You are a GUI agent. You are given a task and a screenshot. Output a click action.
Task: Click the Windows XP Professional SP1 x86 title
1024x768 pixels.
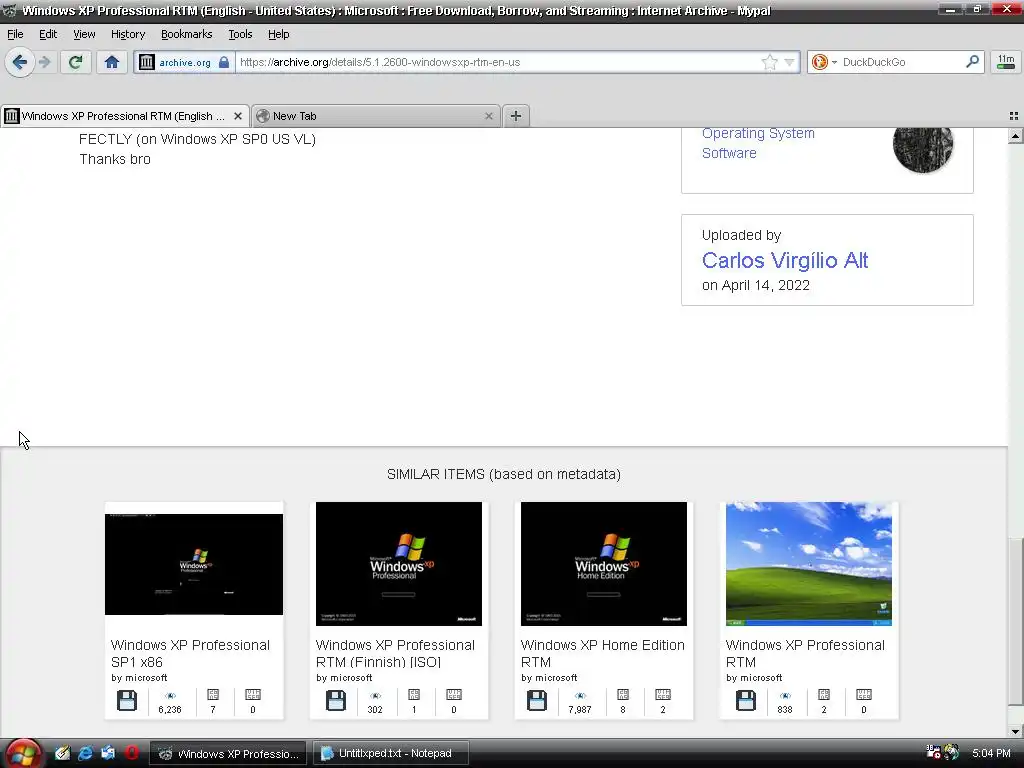pyautogui.click(x=190, y=653)
